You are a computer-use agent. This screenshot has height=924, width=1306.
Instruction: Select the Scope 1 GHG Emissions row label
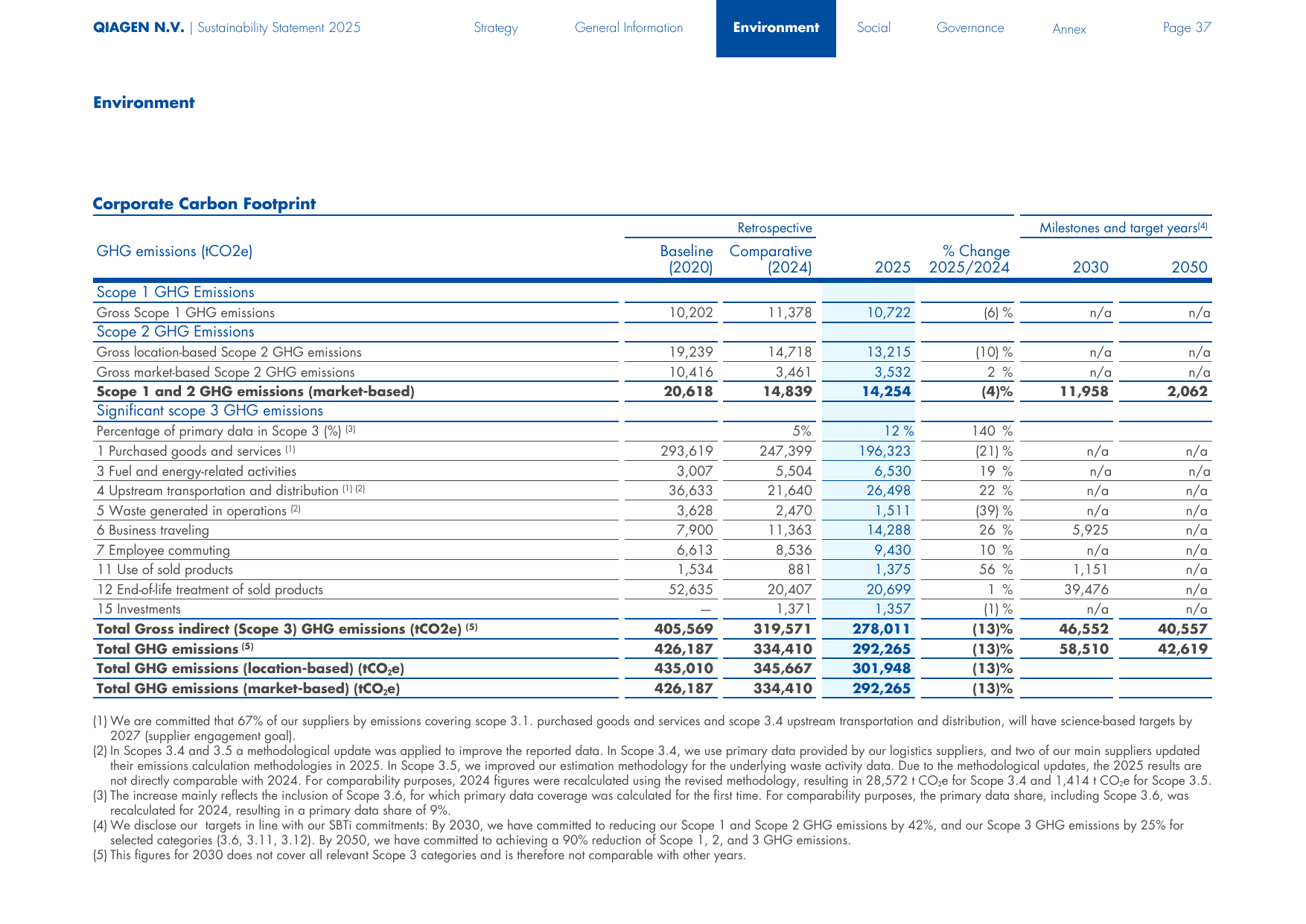tap(176, 293)
